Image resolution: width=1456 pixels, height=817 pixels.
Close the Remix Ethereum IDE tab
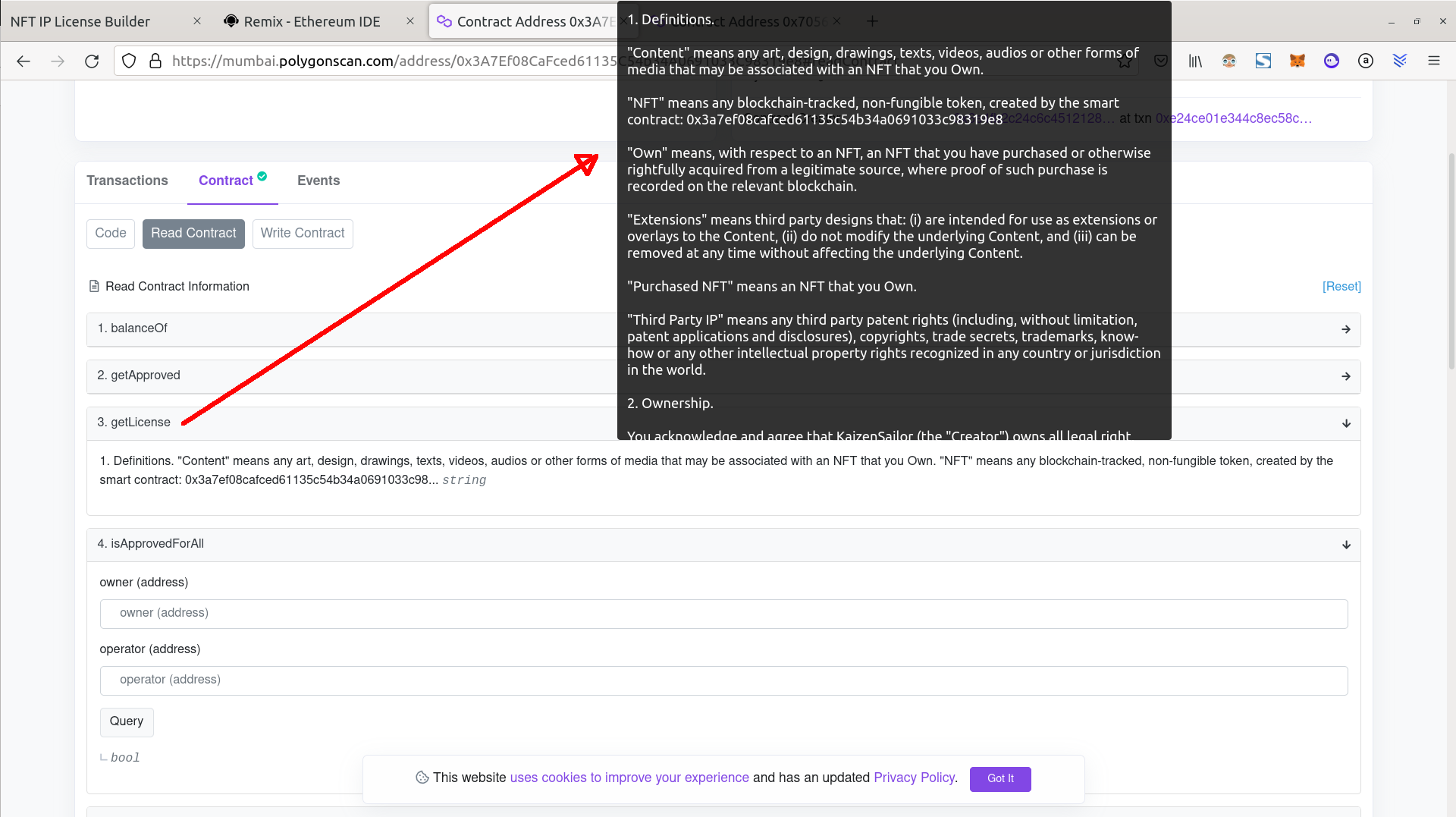(410, 21)
